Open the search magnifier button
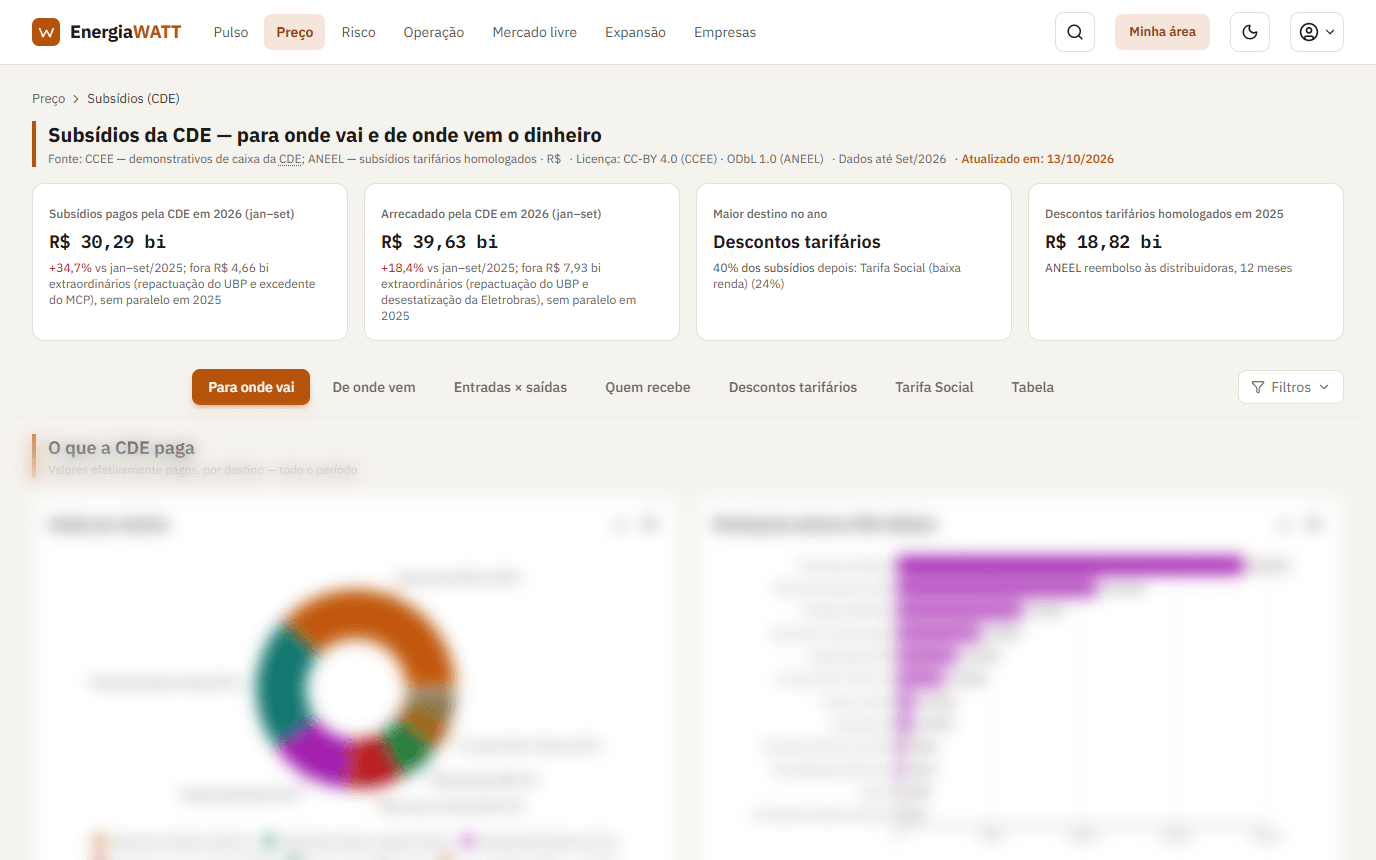1376x860 pixels. pyautogui.click(x=1075, y=32)
